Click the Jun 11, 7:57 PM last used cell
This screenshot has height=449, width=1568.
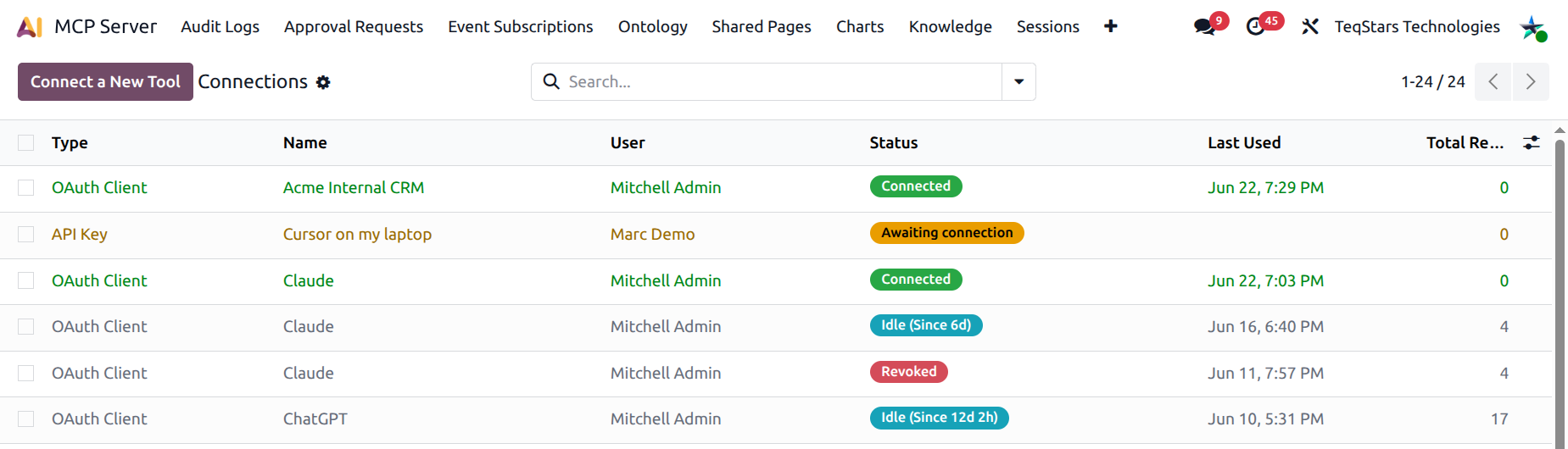[1266, 373]
